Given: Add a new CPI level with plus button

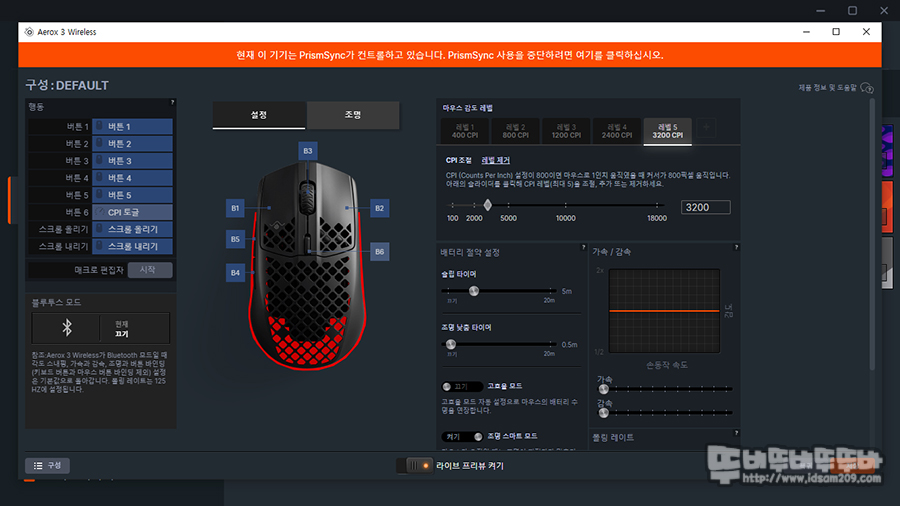Looking at the screenshot, I should click(x=706, y=127).
